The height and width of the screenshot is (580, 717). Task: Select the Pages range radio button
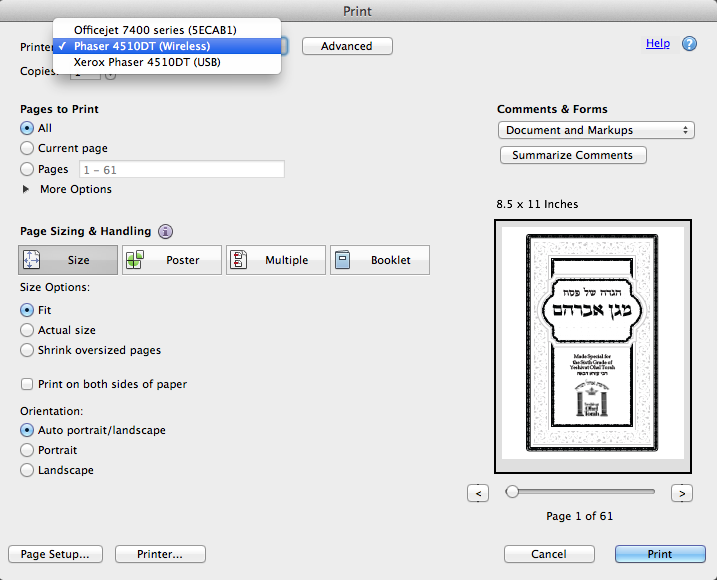coord(27,169)
